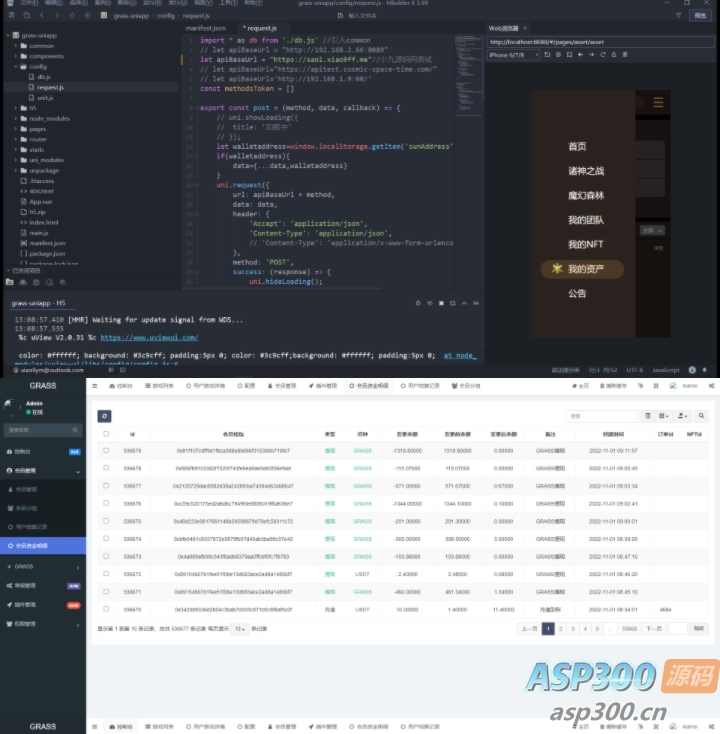
Task: Click the bookmark star icon in the HBuilder toolbar
Action: coord(72,15)
